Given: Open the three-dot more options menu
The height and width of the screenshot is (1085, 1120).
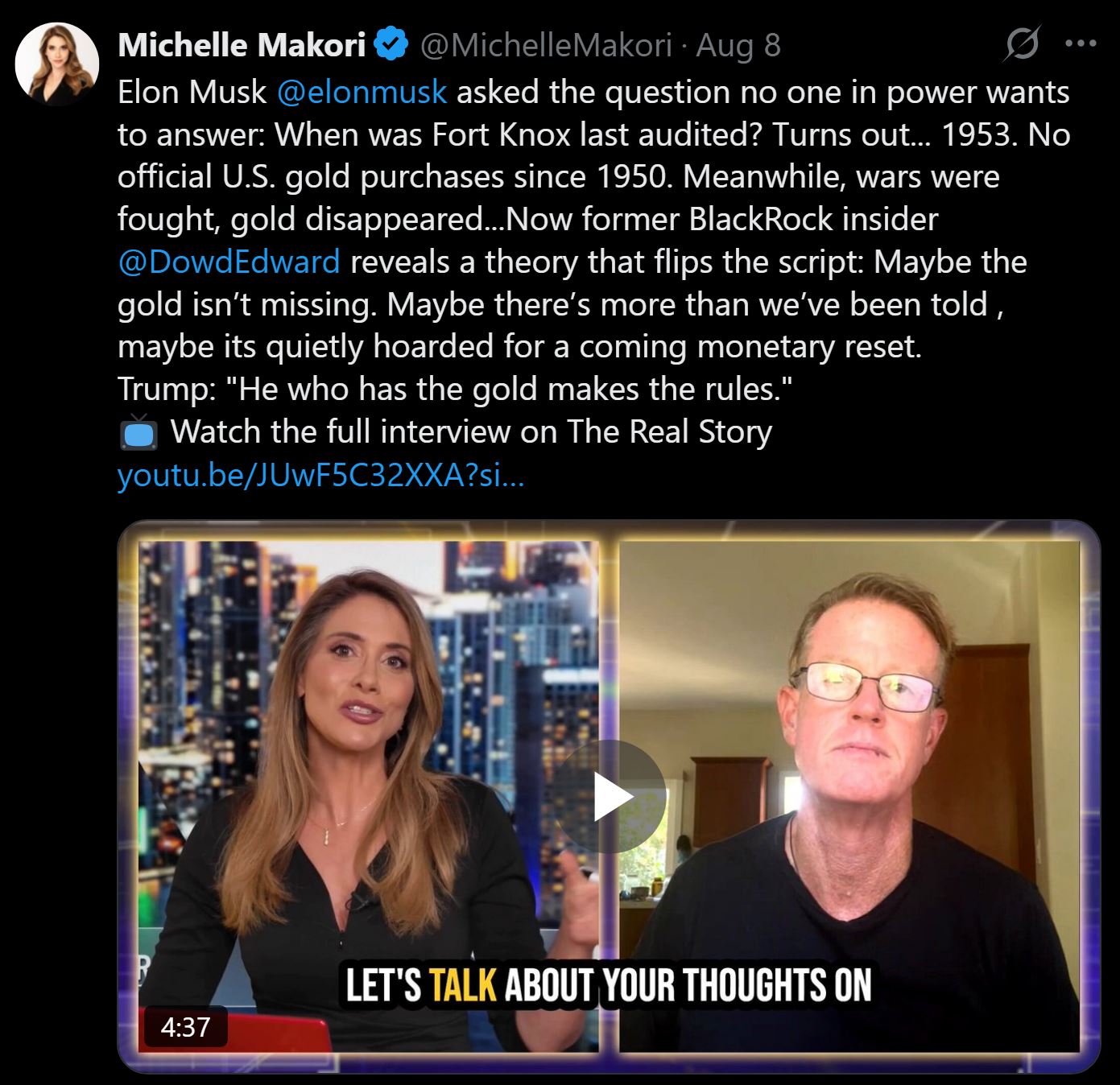Looking at the screenshot, I should pyautogui.click(x=1081, y=43).
